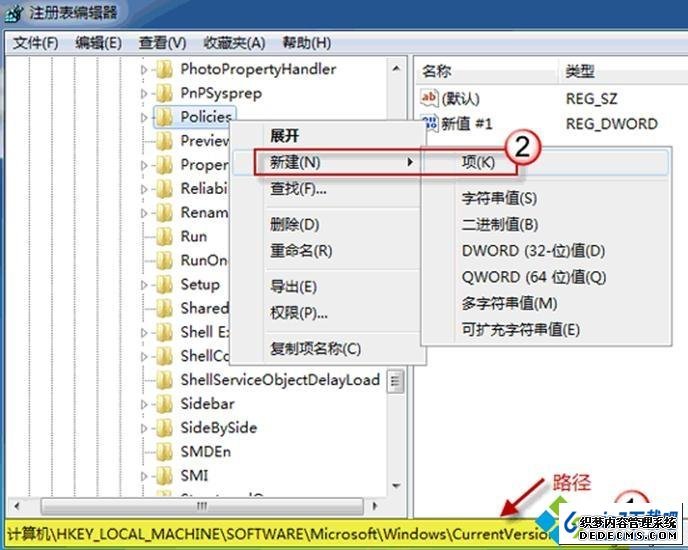Click the registry editor title bar icon

13,13
